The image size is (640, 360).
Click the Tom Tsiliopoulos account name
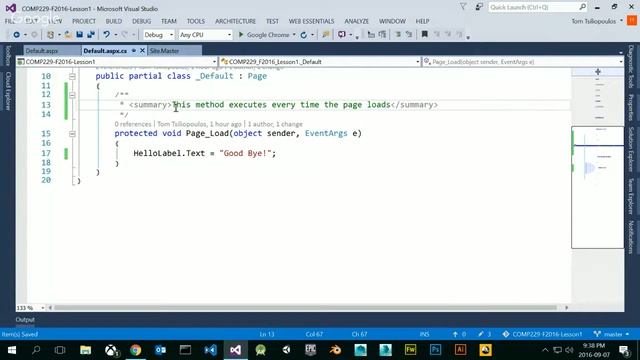[x=593, y=21]
